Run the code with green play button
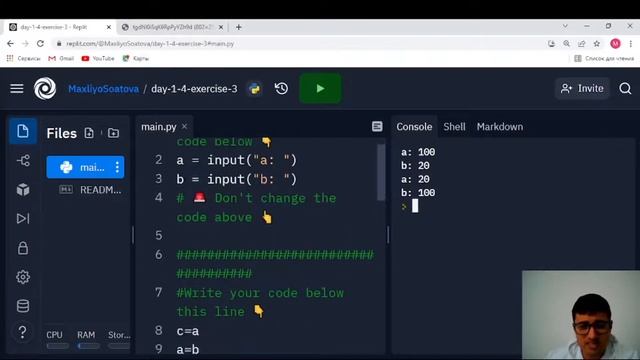The image size is (640, 360). 320,89
